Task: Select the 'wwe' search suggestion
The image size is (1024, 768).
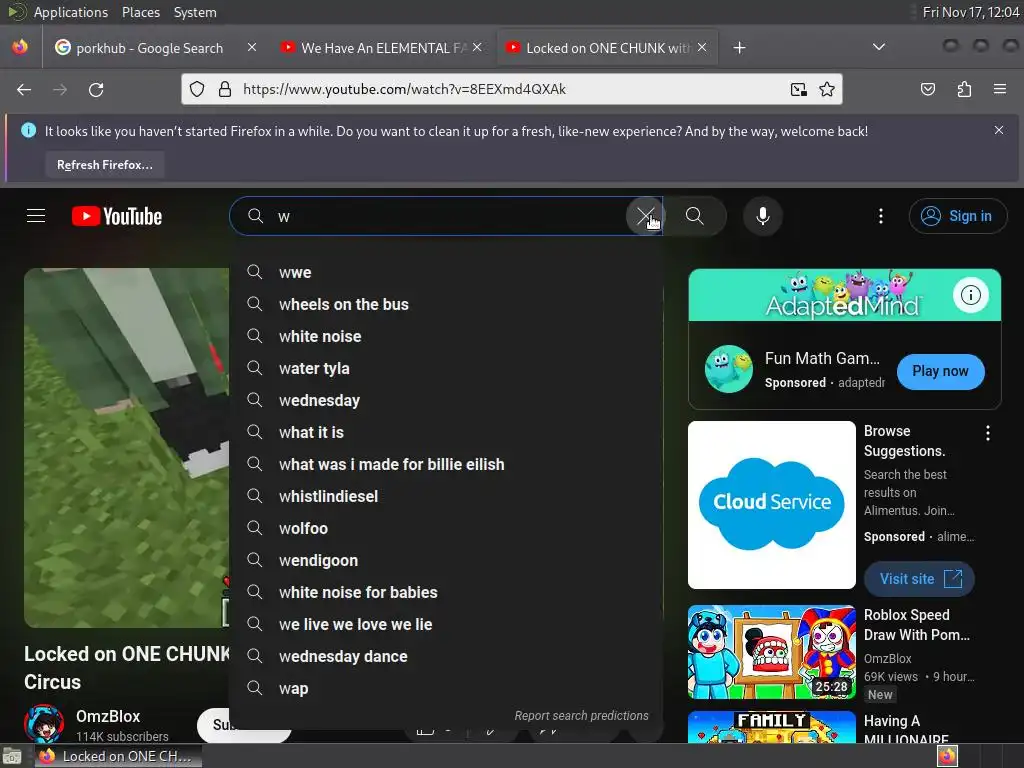Action: coord(446,272)
